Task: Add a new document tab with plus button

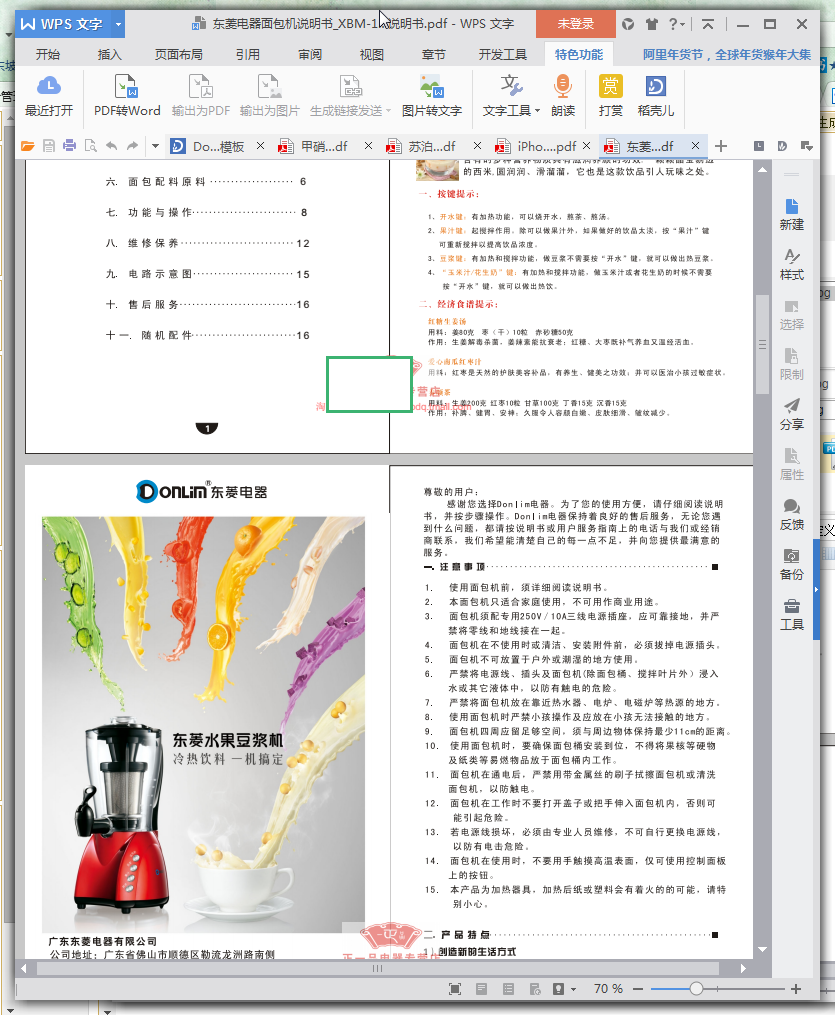Action: pyautogui.click(x=720, y=146)
